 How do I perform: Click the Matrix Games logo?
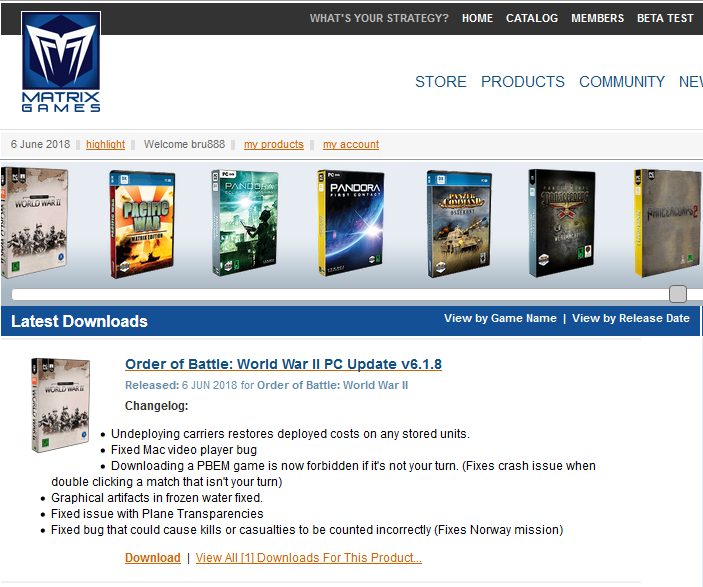pyautogui.click(x=61, y=63)
